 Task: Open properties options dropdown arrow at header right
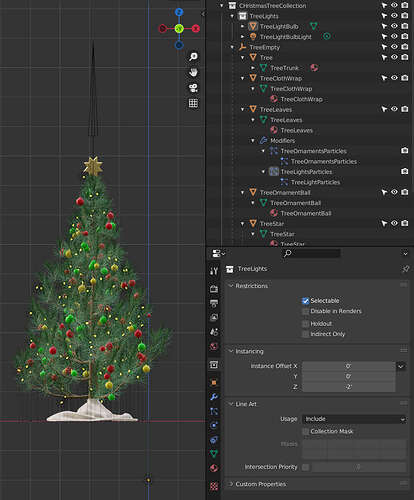405,254
